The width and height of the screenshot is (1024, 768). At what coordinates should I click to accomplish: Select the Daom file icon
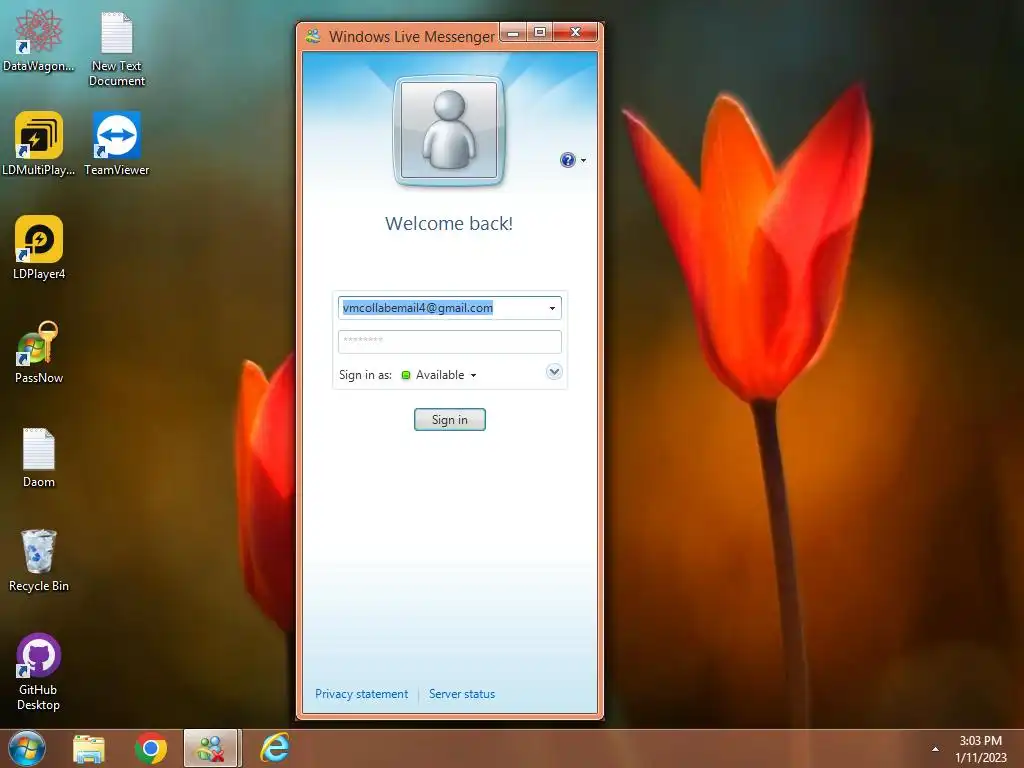[39, 456]
